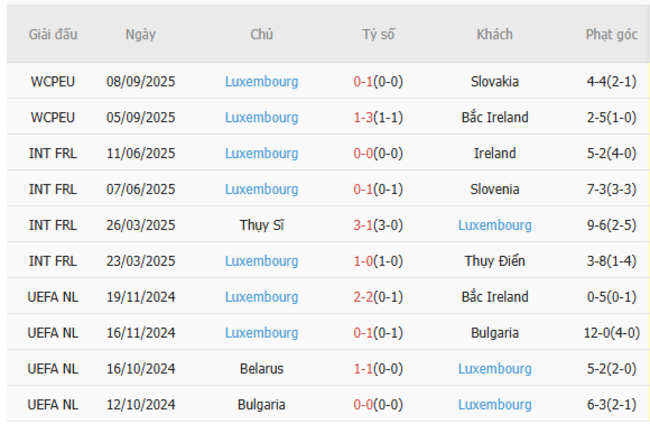Select the Slovakia team name cell
The image size is (650, 433).
coord(495,81)
